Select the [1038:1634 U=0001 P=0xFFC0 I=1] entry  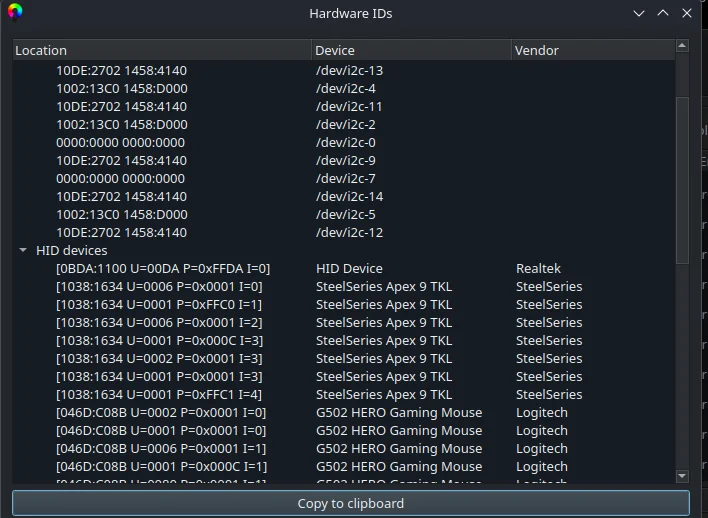(159, 305)
